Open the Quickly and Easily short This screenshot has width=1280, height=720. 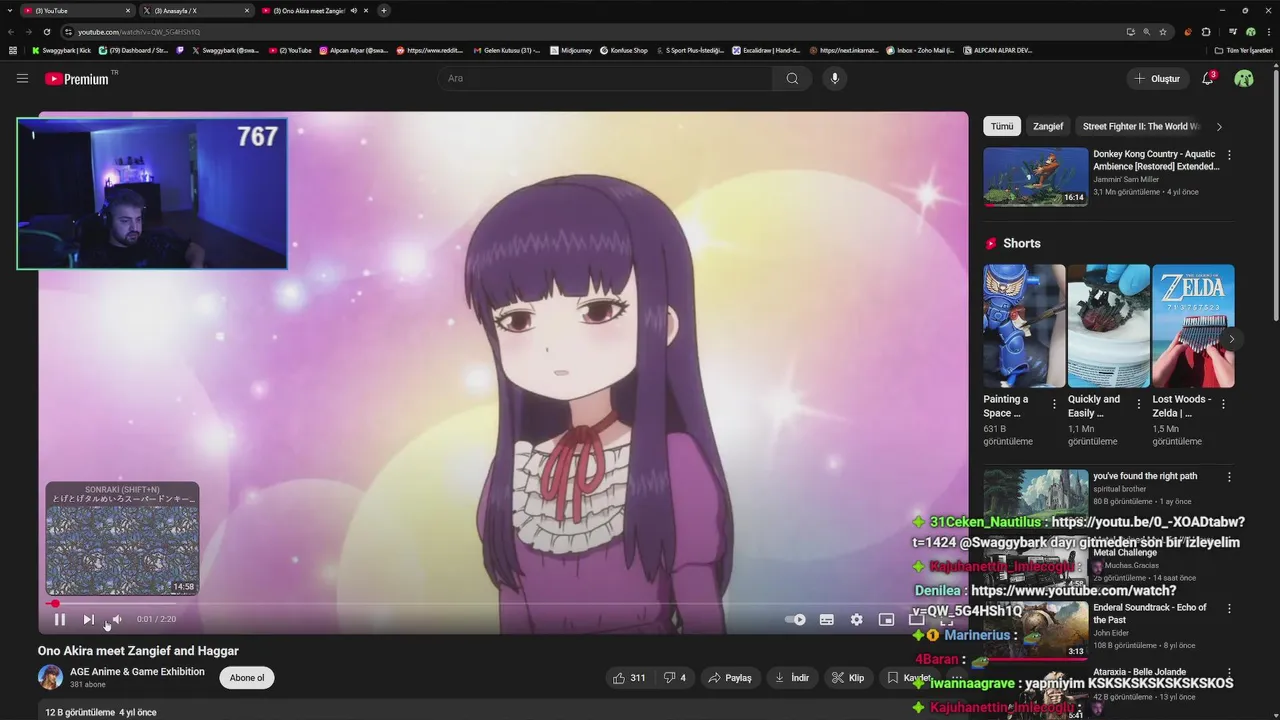[x=1108, y=326]
